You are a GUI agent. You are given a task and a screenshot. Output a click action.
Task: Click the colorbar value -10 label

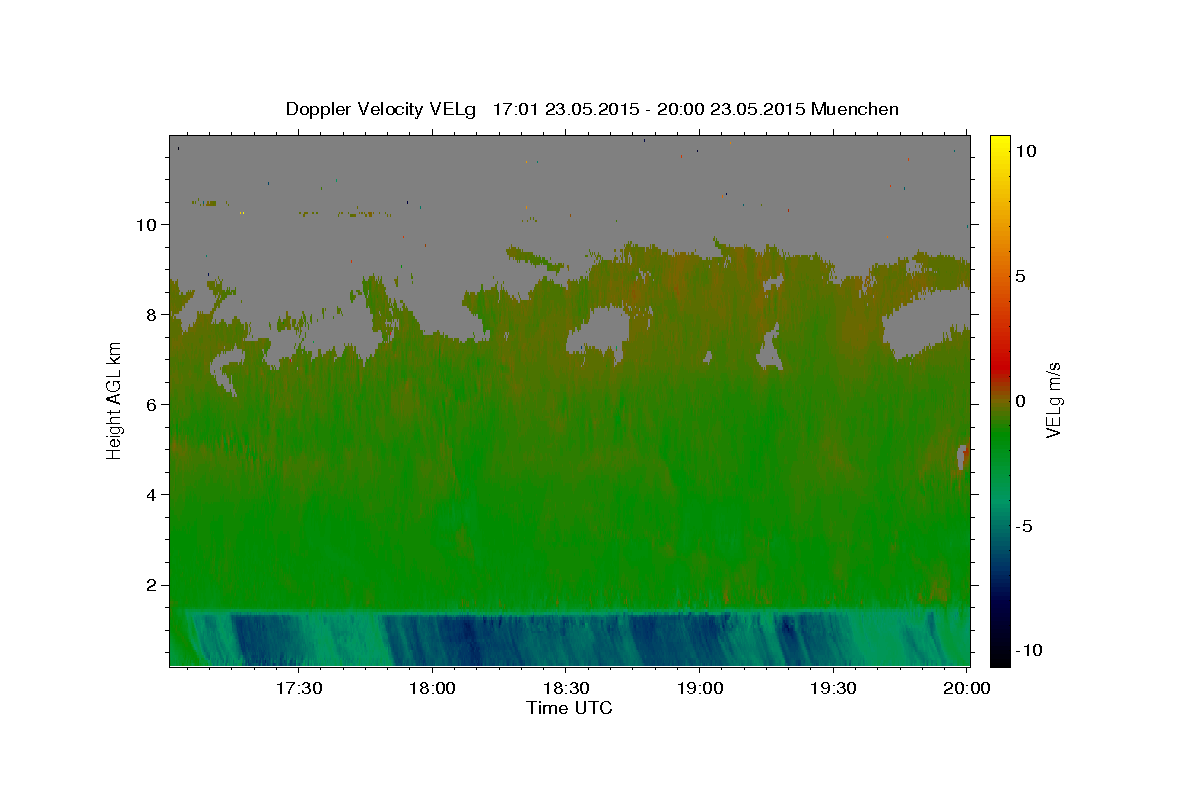pyautogui.click(x=1027, y=651)
